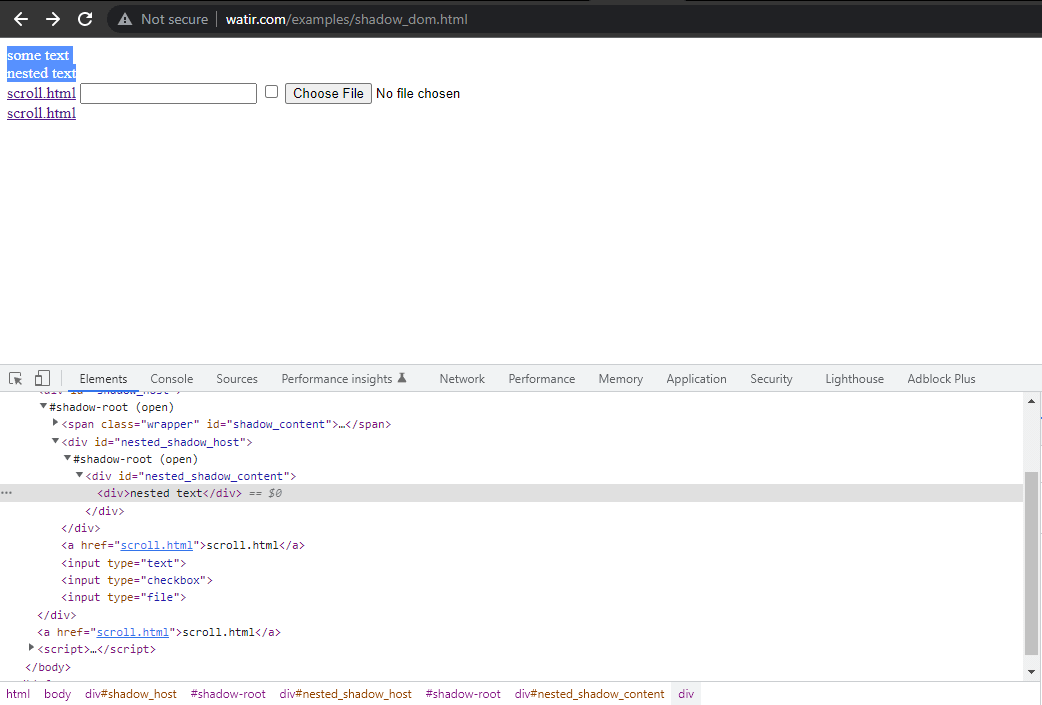Activate the inspect element picker tool
This screenshot has height=705, width=1042.
pos(16,379)
